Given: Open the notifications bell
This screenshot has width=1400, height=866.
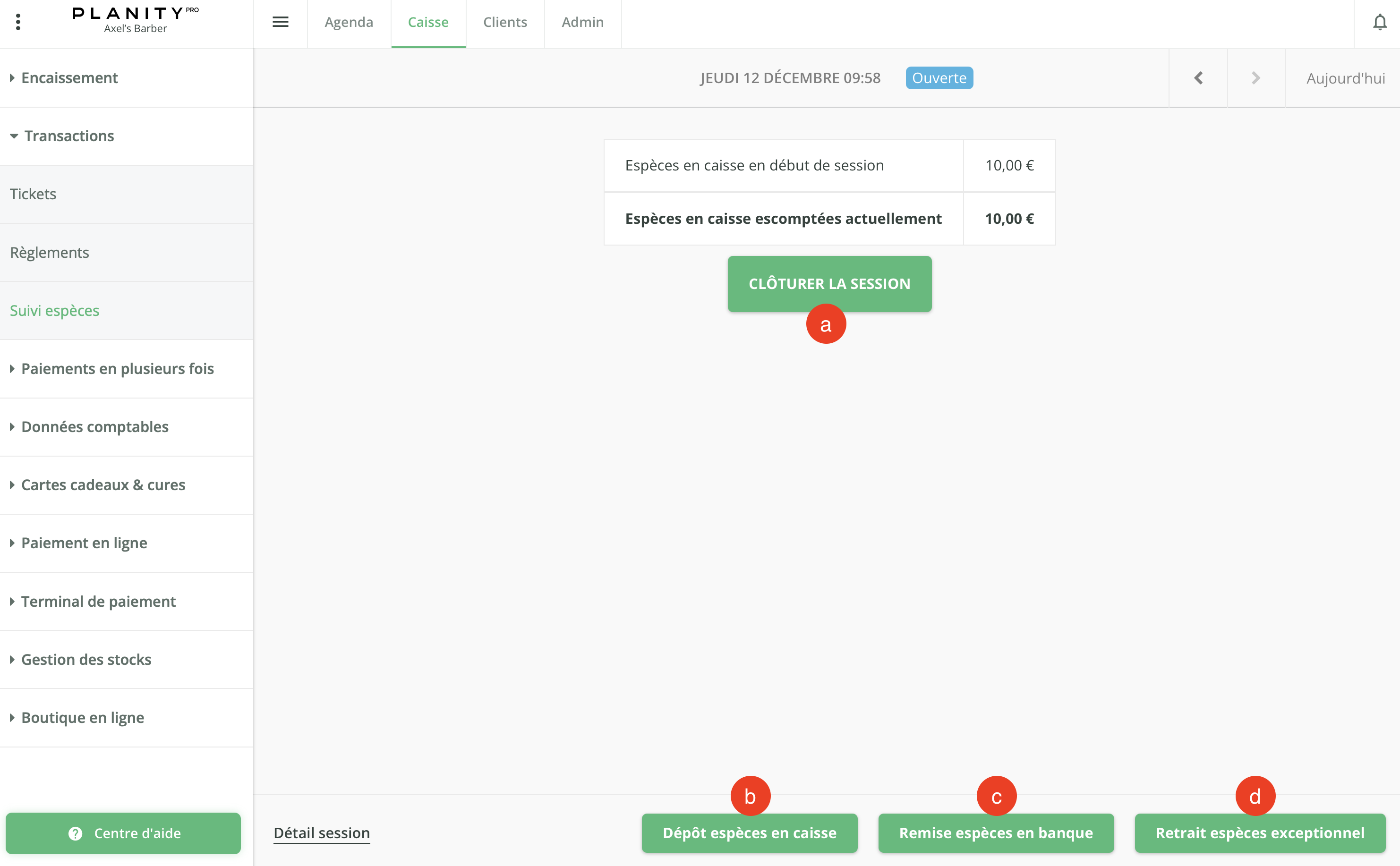Looking at the screenshot, I should click(x=1379, y=22).
